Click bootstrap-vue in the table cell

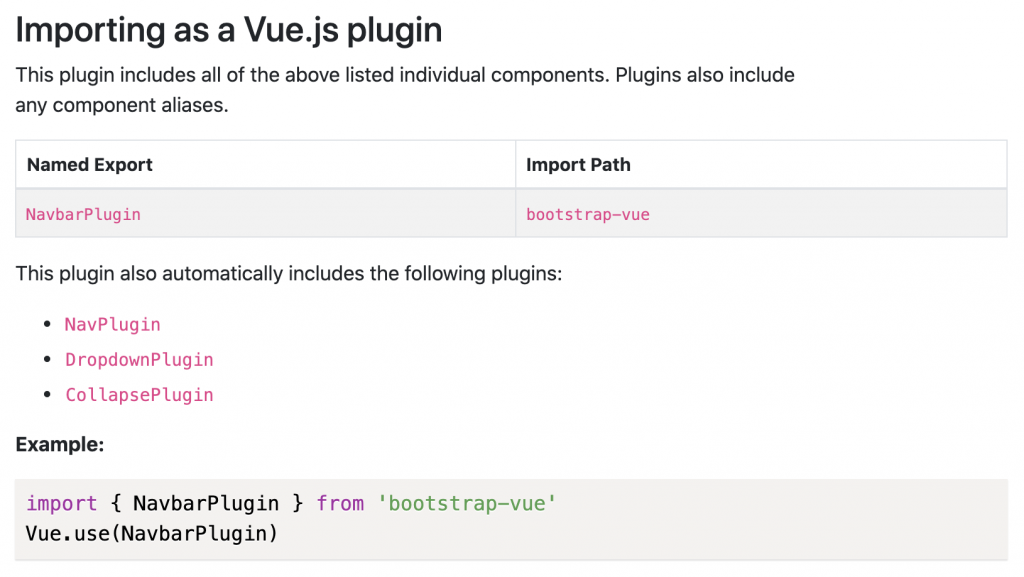(588, 214)
